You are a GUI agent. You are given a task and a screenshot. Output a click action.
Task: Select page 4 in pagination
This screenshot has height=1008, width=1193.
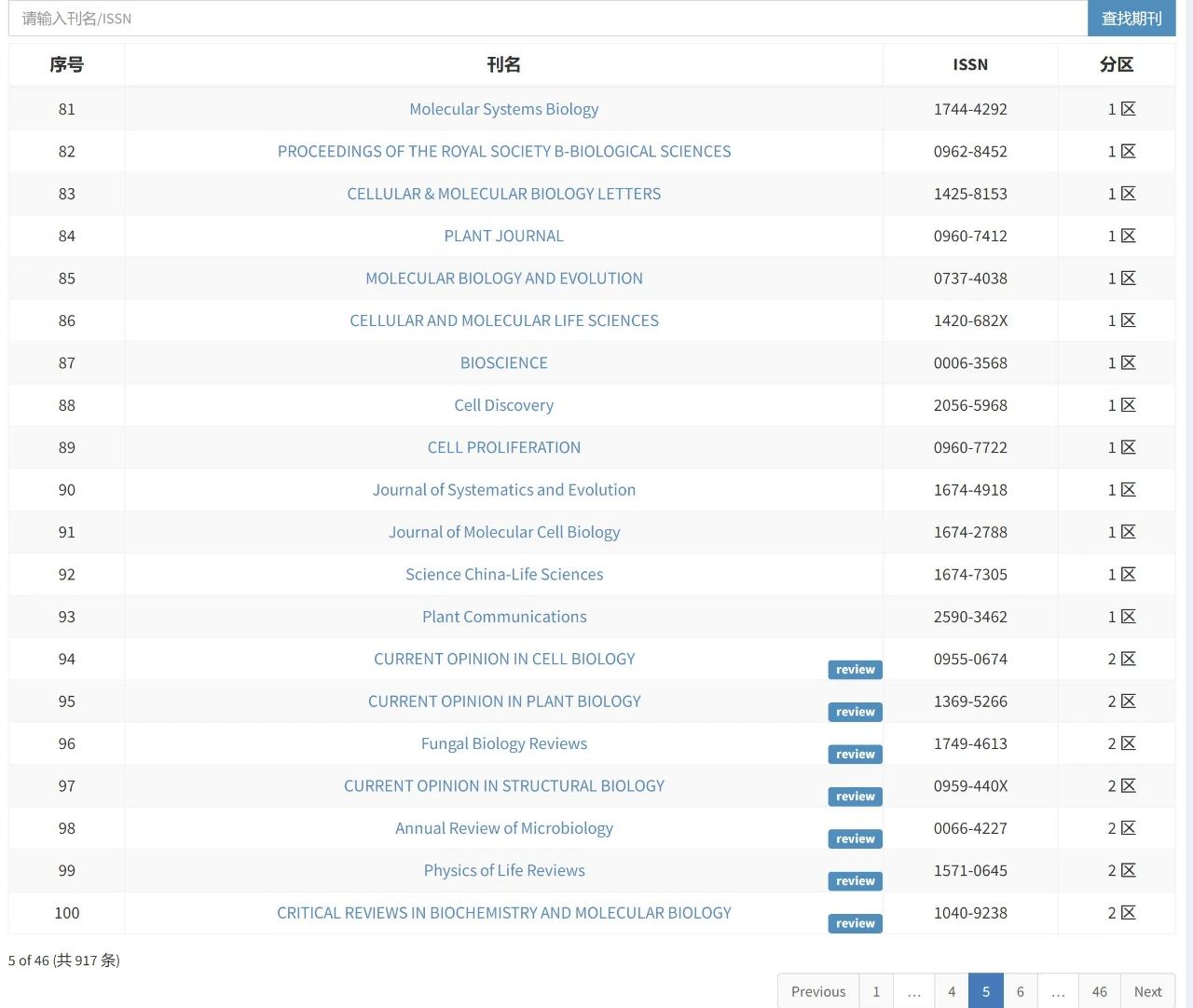point(952,991)
